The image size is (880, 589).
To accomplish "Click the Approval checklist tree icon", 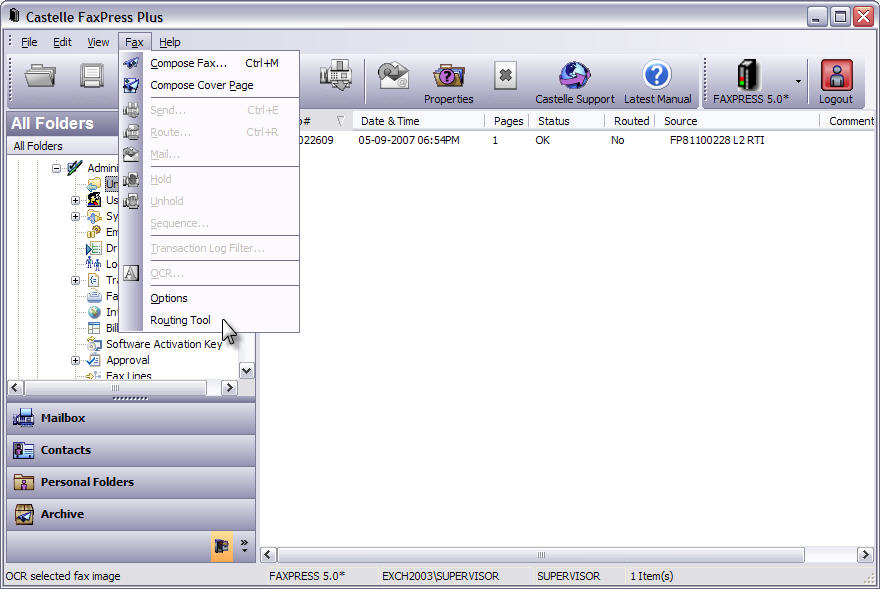I will pyautogui.click(x=94, y=360).
